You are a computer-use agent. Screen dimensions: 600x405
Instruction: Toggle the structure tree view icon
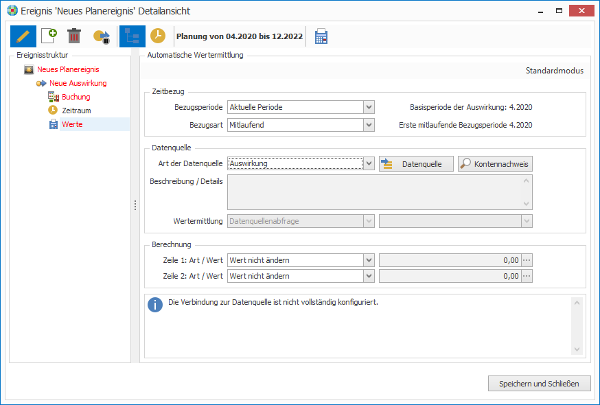coord(132,36)
